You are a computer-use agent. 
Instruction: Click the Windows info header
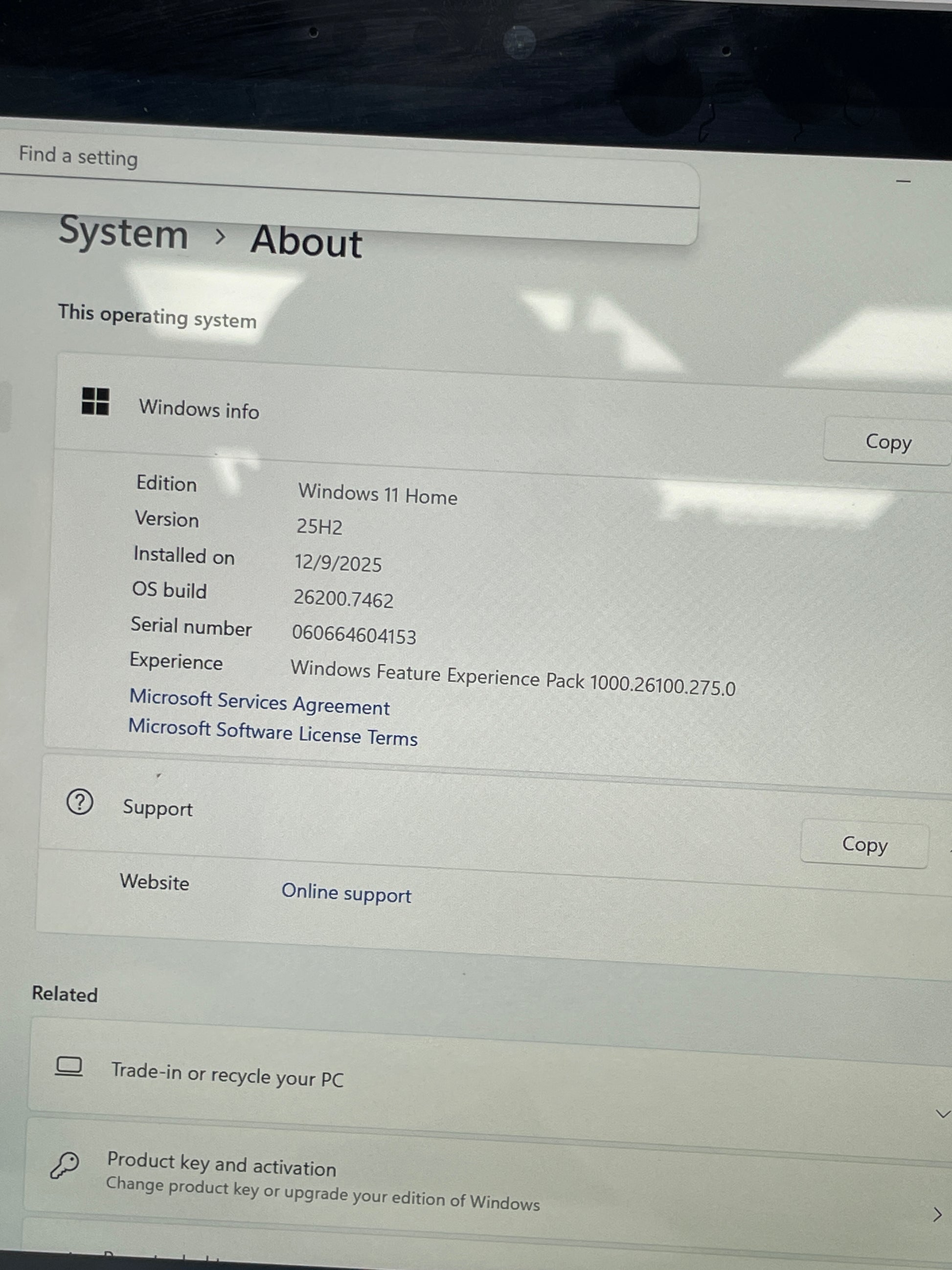coord(199,409)
